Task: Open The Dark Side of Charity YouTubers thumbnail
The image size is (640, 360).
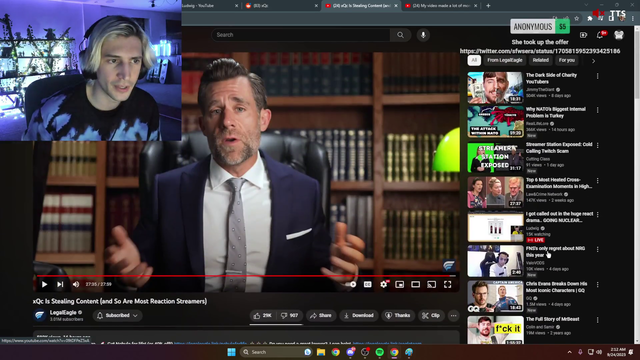Action: (495, 87)
